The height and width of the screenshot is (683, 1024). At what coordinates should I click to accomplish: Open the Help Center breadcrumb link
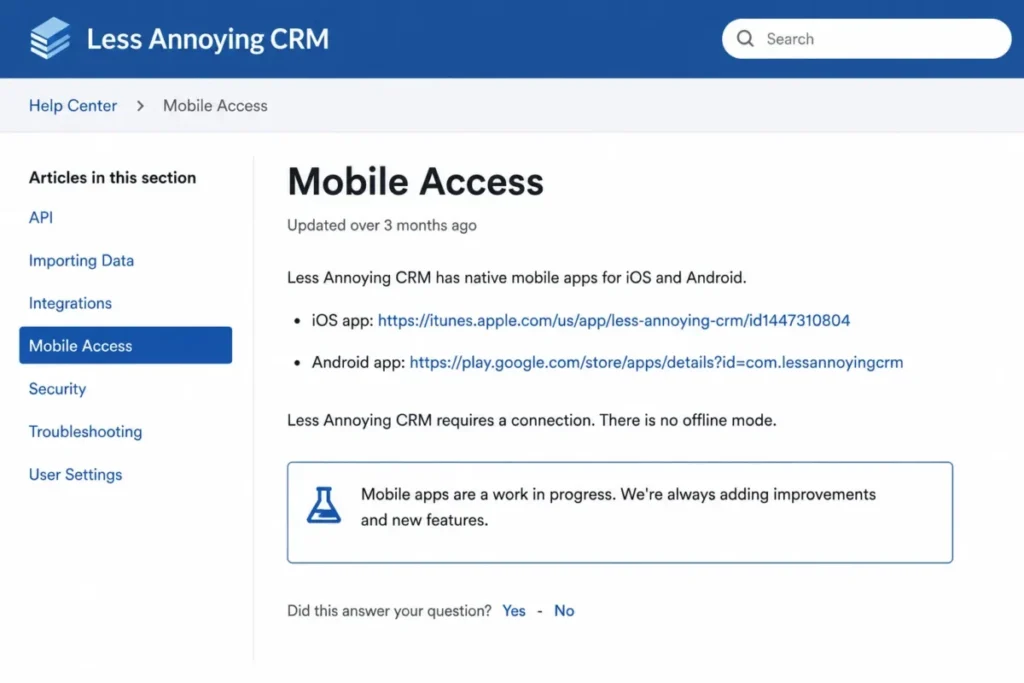tap(72, 106)
